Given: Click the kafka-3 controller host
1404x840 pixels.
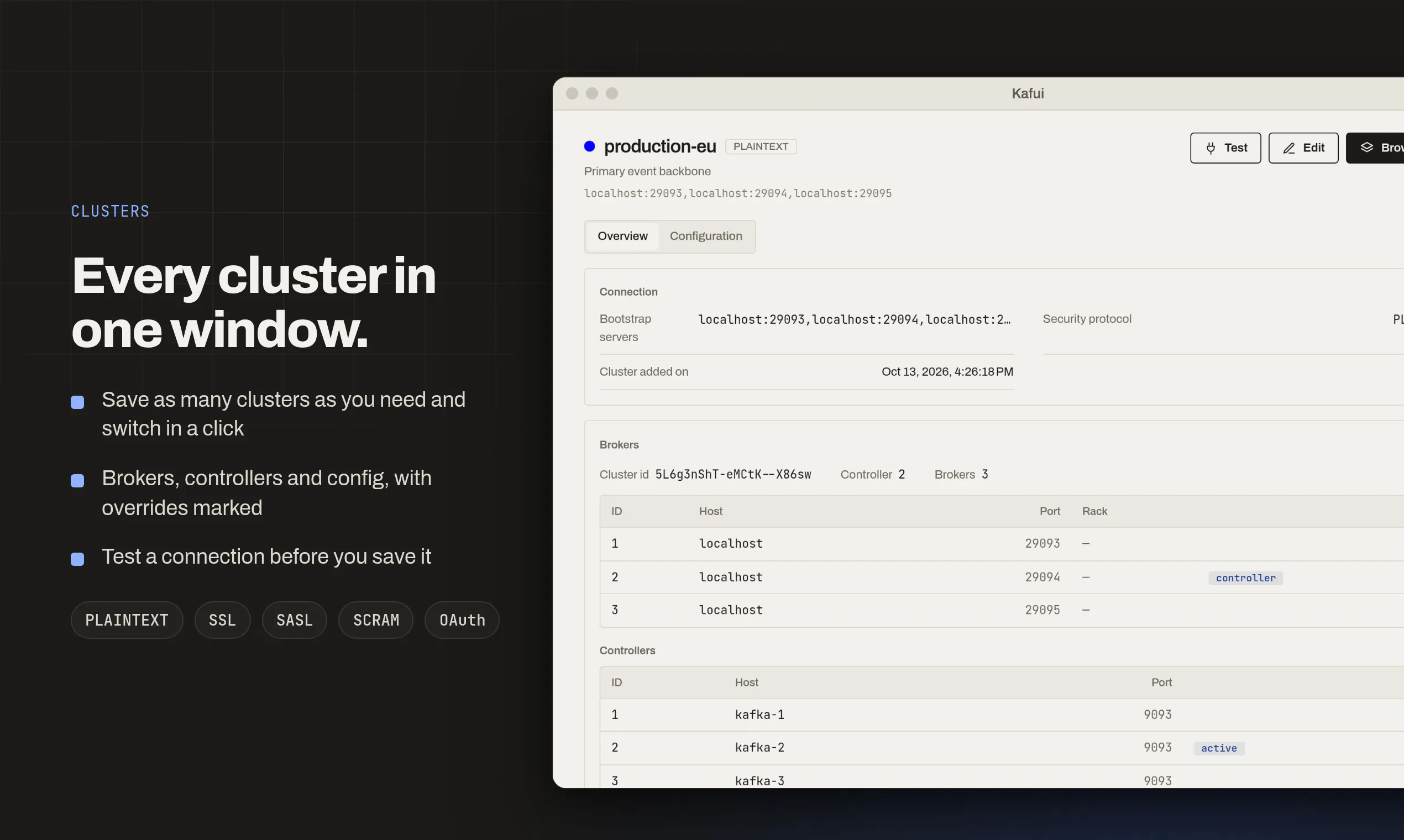Looking at the screenshot, I should point(759,781).
